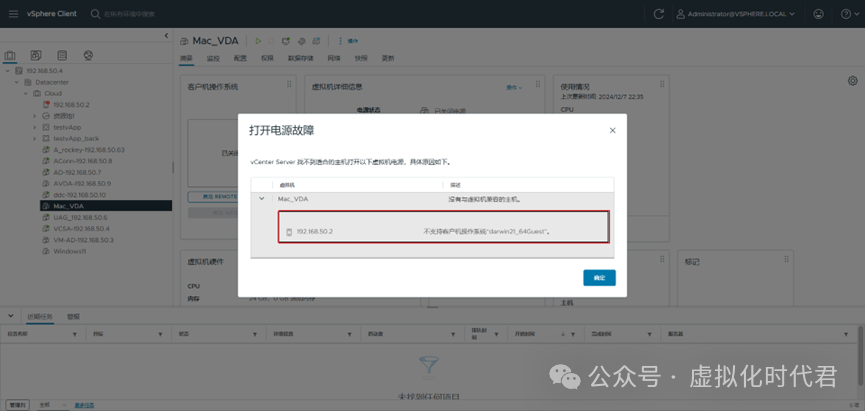865x411 pixels.
Task: Open the 操作 actions menu beside Mac_VDA
Action: click(348, 41)
